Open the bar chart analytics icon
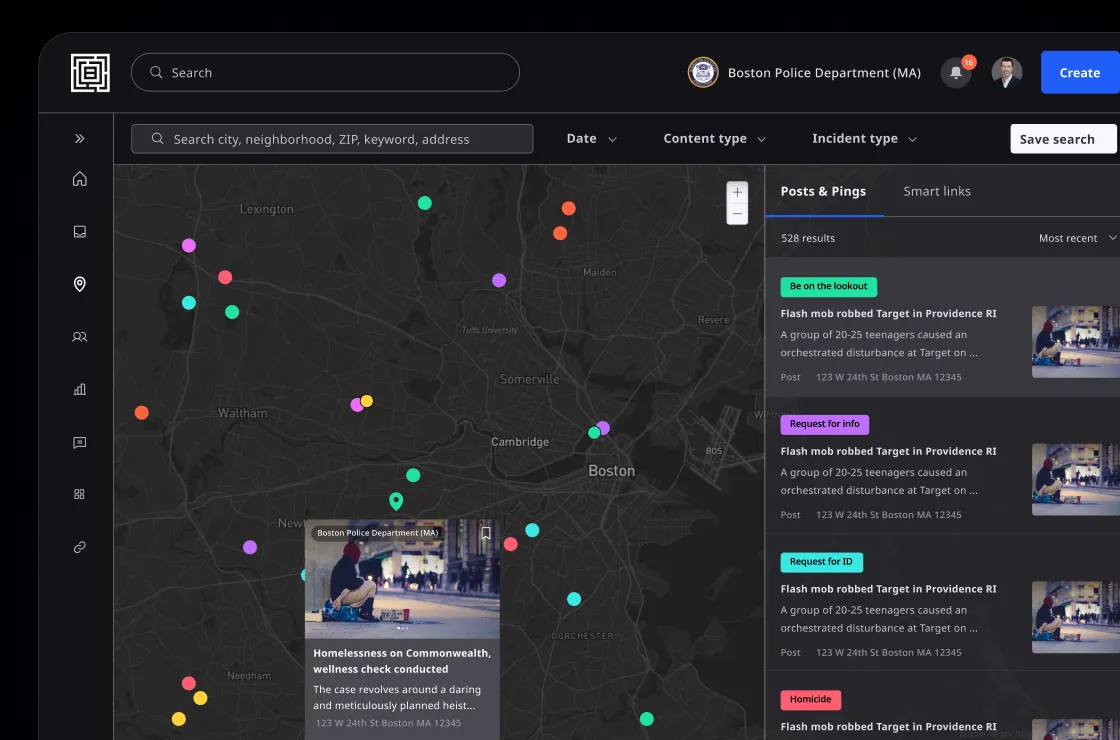 pos(80,390)
